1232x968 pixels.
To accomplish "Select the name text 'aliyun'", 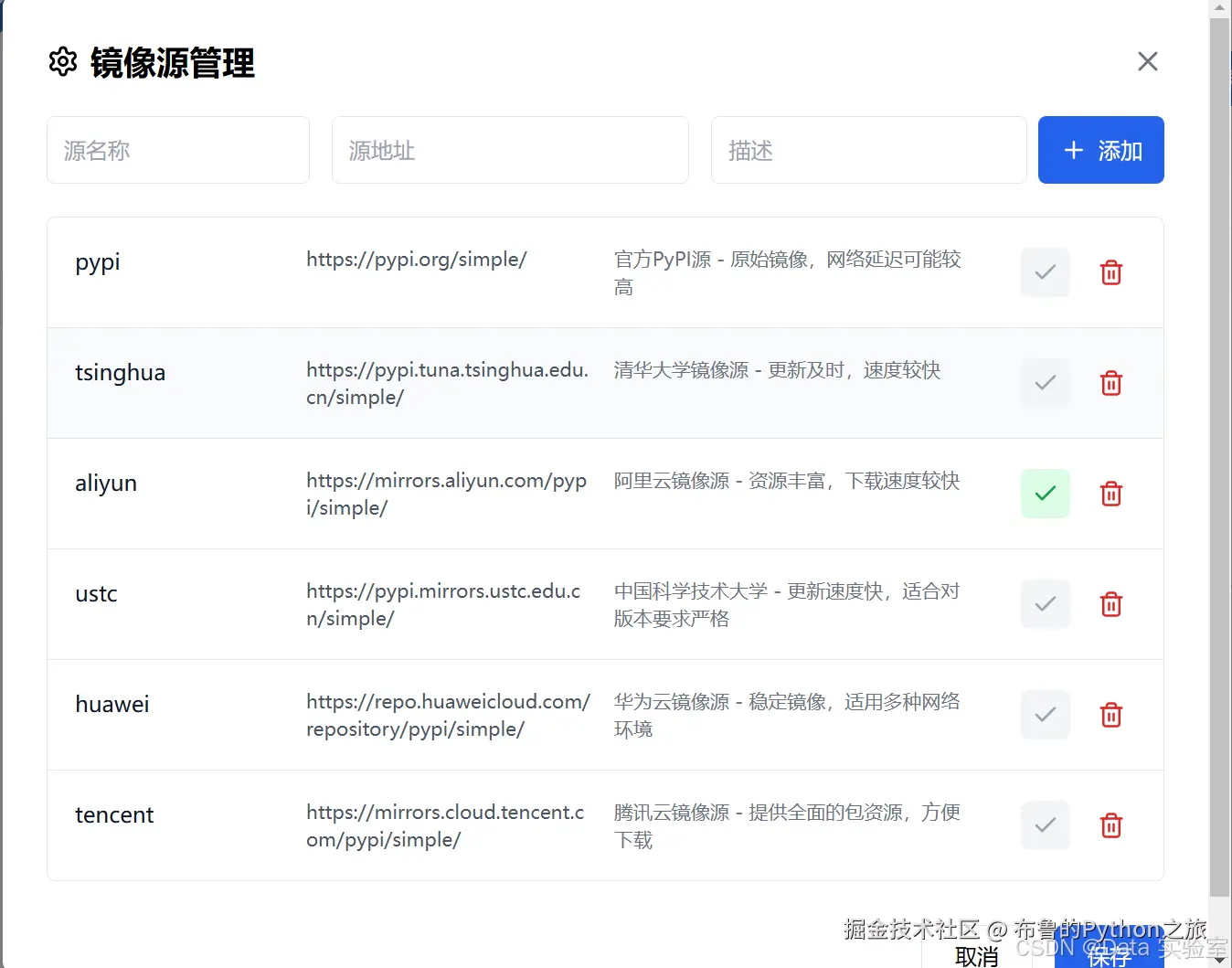I will point(106,484).
